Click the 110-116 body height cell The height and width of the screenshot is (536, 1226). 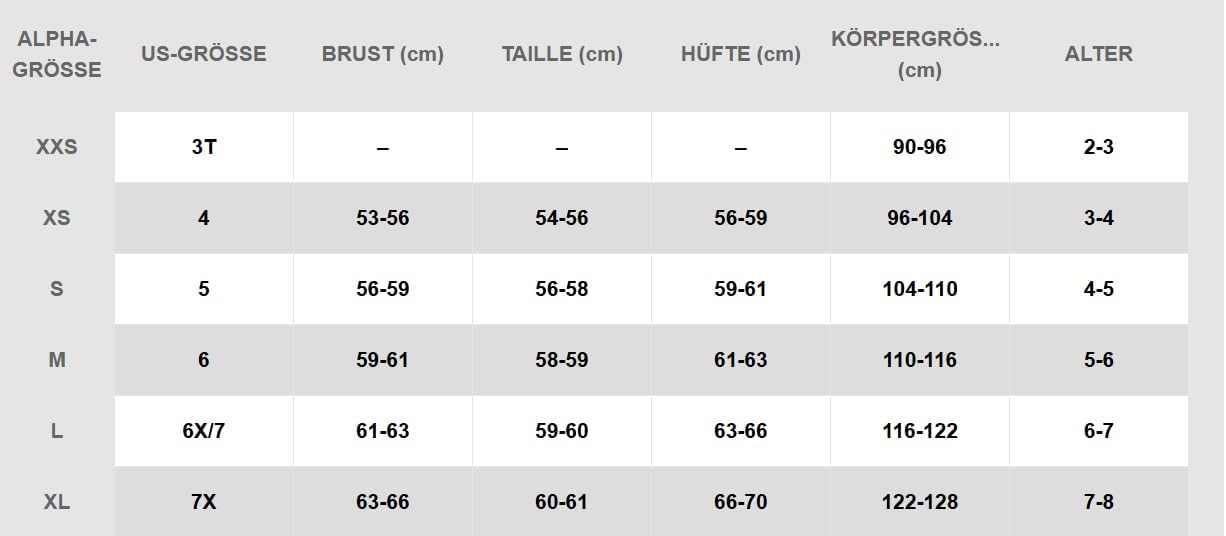[920, 360]
